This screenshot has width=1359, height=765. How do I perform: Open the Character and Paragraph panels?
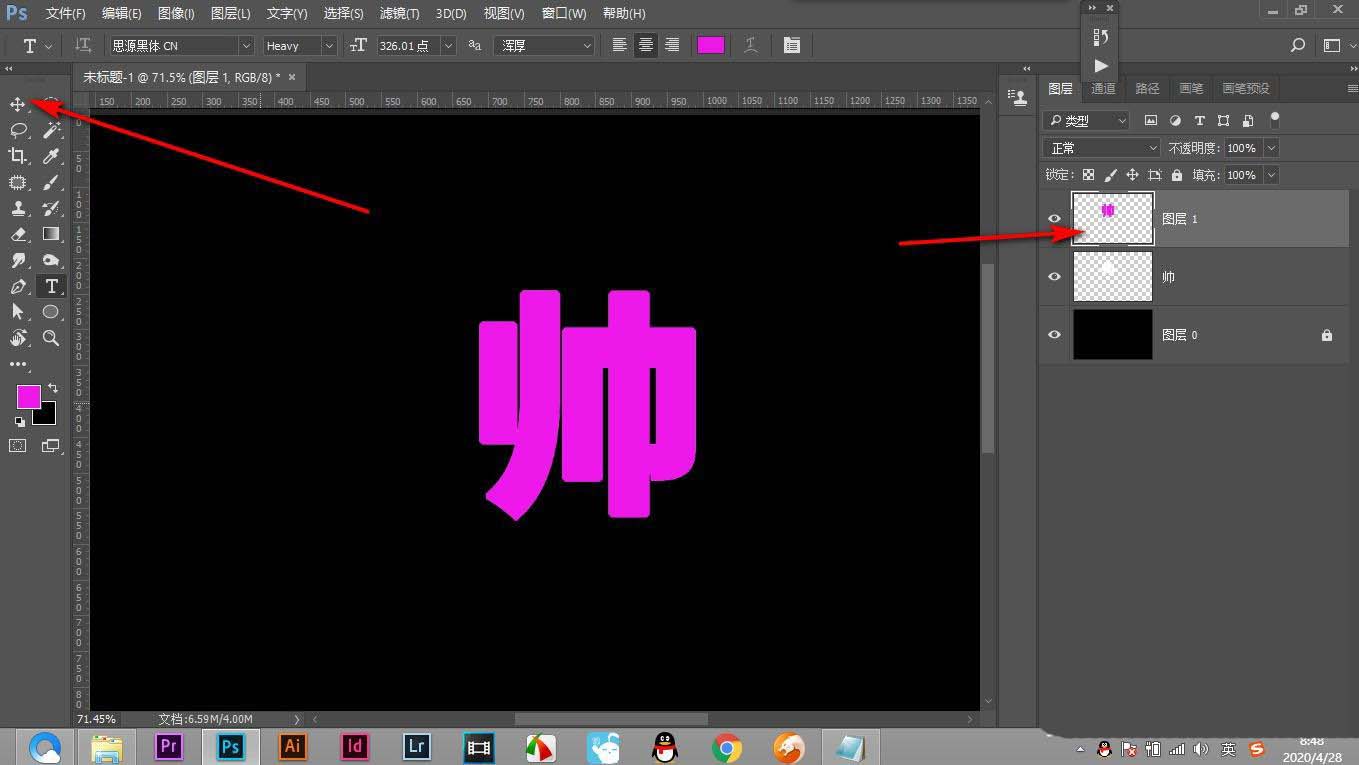point(792,45)
